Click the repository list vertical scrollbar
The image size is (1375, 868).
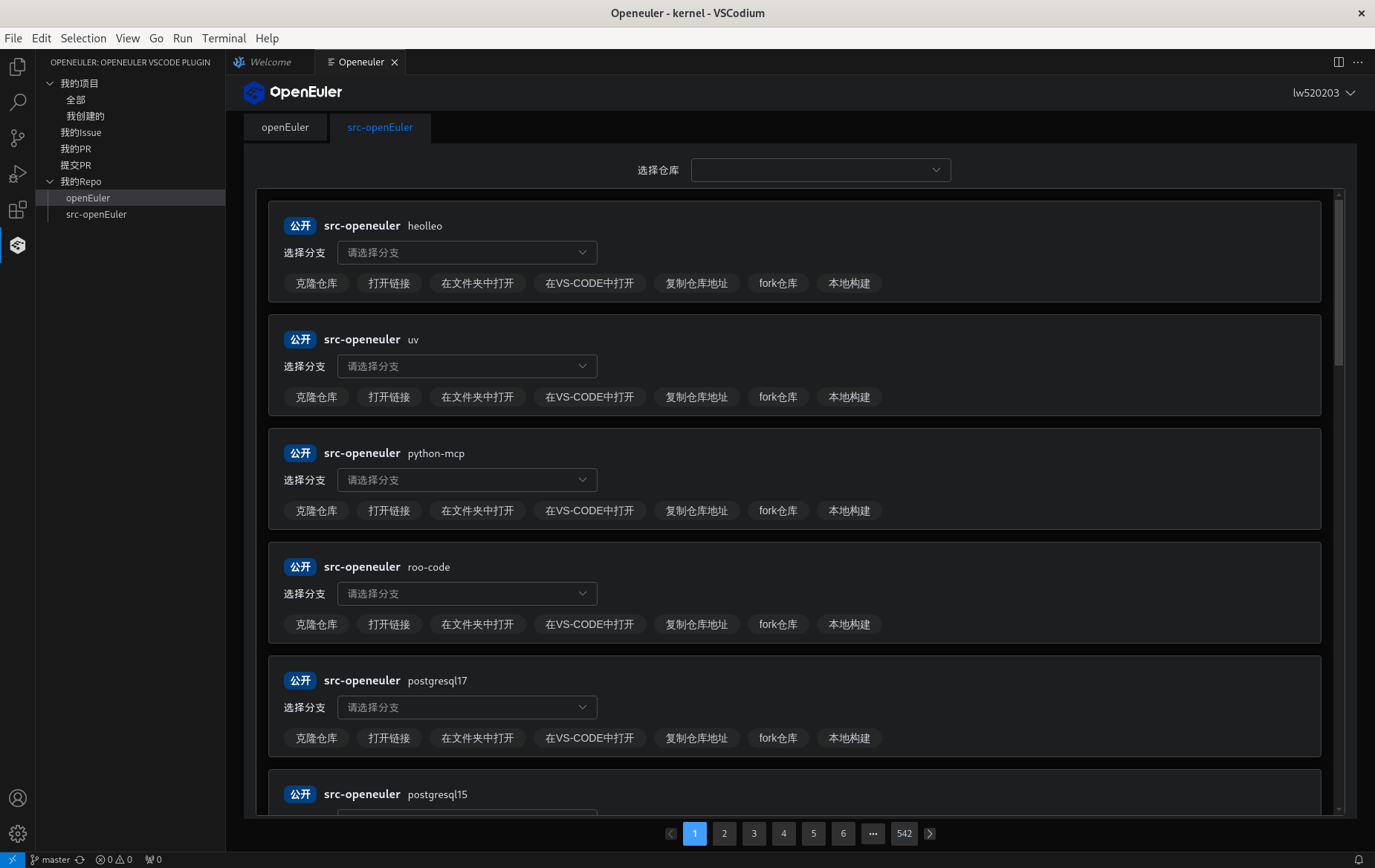[x=1339, y=282]
